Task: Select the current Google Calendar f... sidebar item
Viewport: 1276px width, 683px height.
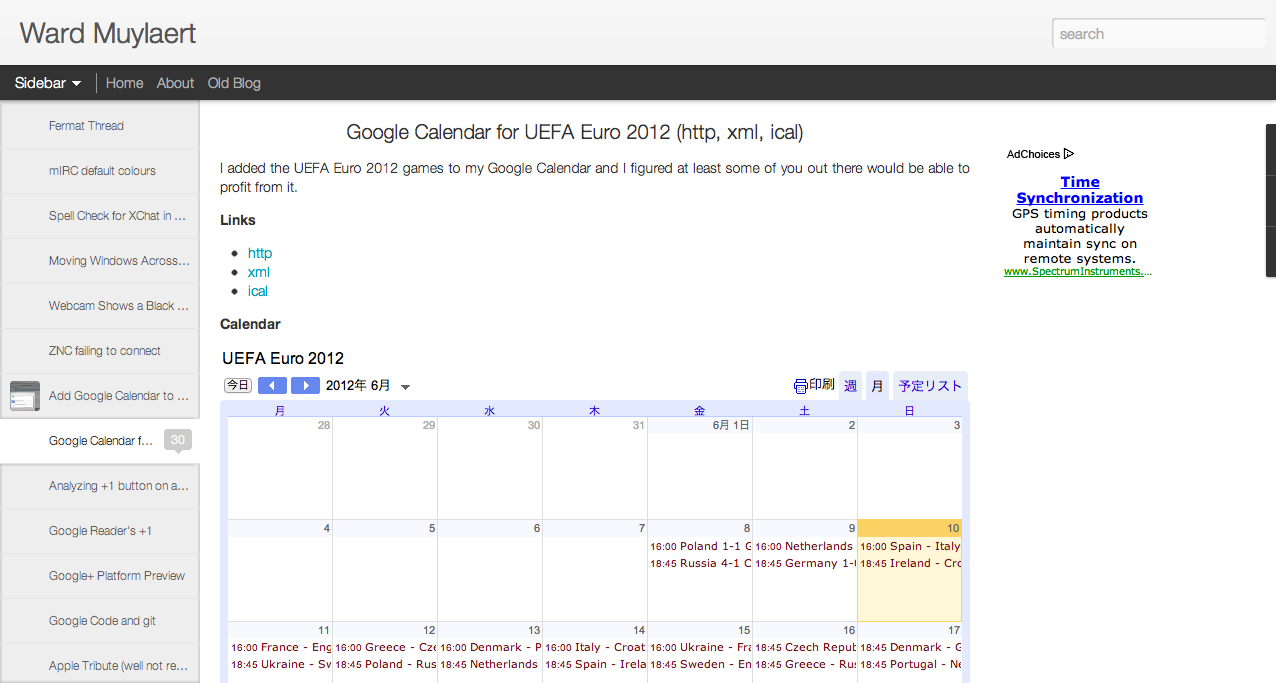Action: pyautogui.click(x=101, y=441)
